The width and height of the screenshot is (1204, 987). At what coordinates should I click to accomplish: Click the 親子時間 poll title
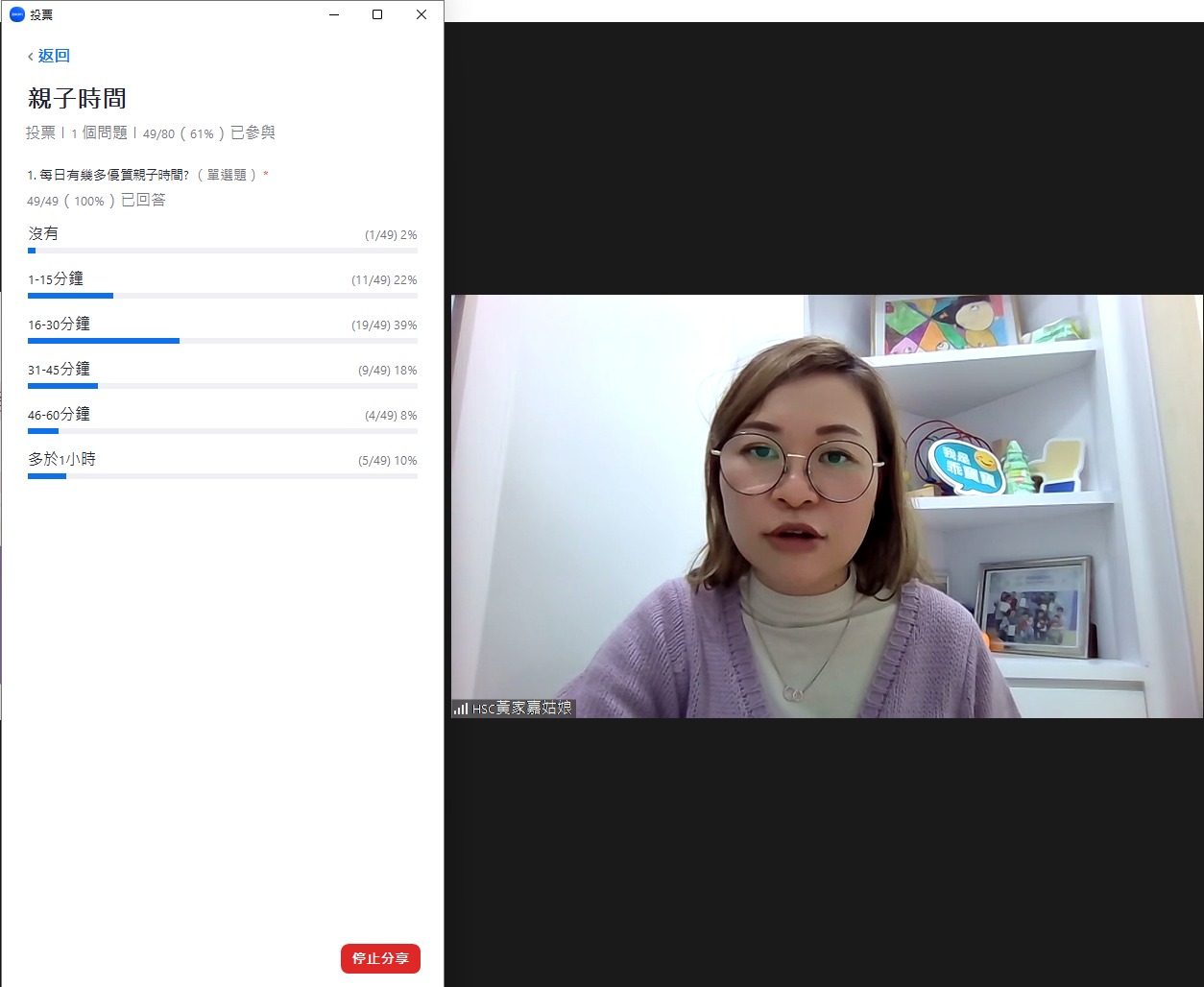(x=77, y=99)
